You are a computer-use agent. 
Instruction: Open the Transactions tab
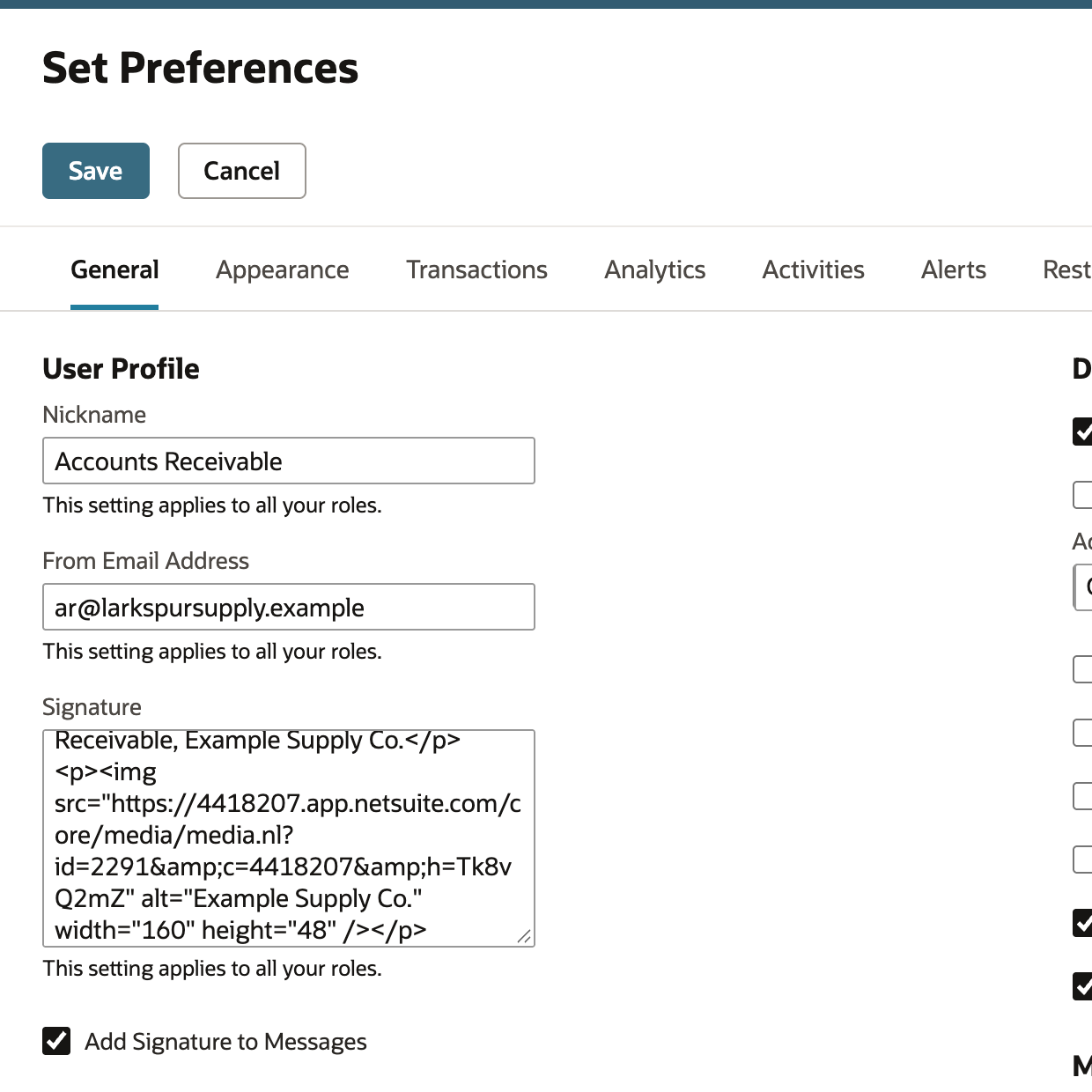pyautogui.click(x=476, y=269)
